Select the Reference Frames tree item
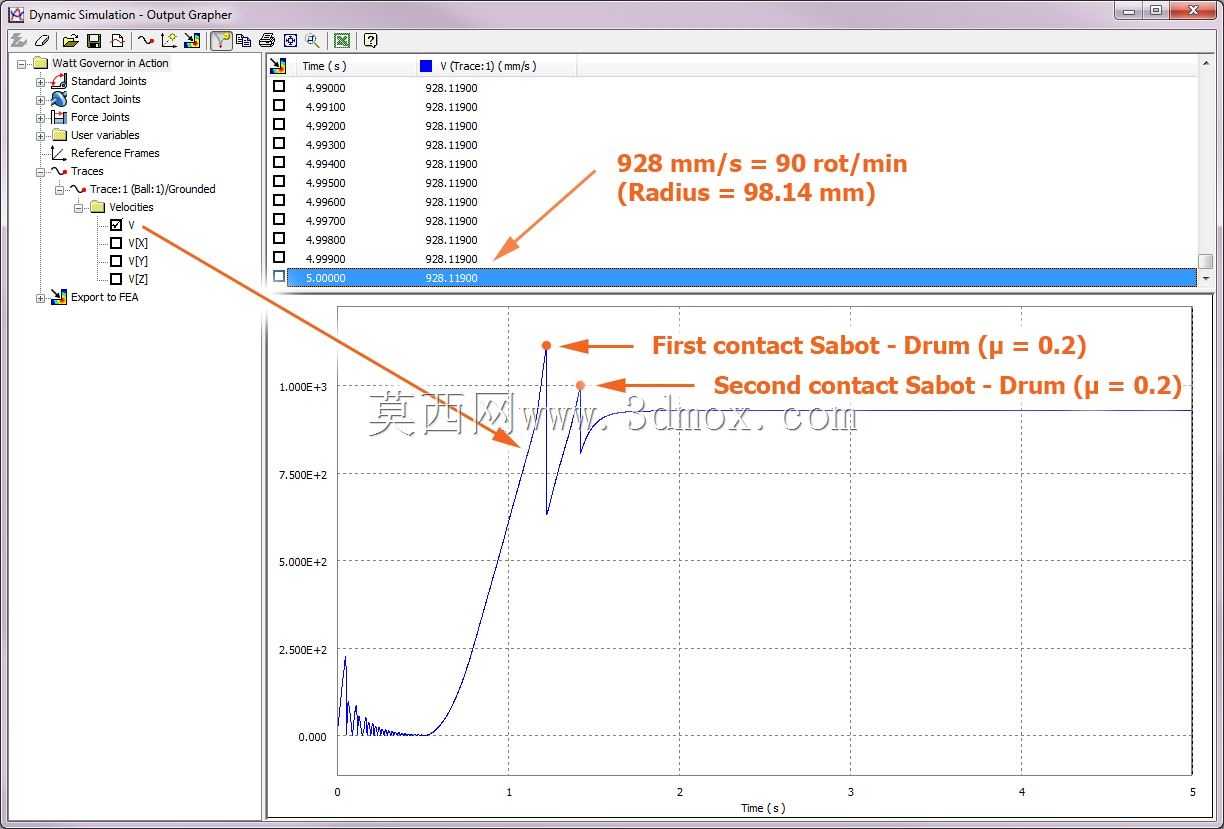1224x829 pixels. pos(115,153)
